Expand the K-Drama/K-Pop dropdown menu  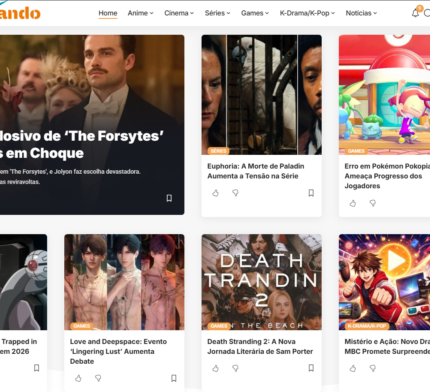(x=307, y=13)
